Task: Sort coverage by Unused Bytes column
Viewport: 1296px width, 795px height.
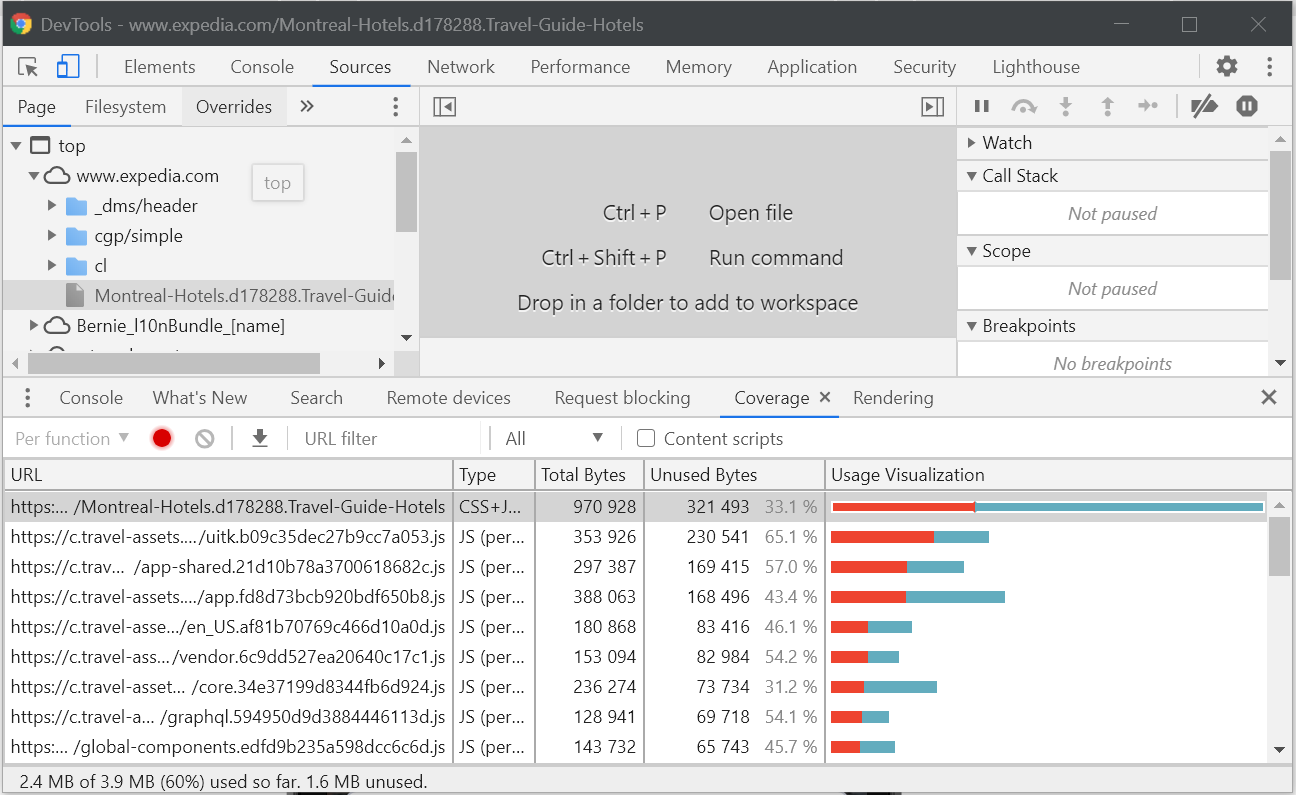Action: (x=734, y=475)
